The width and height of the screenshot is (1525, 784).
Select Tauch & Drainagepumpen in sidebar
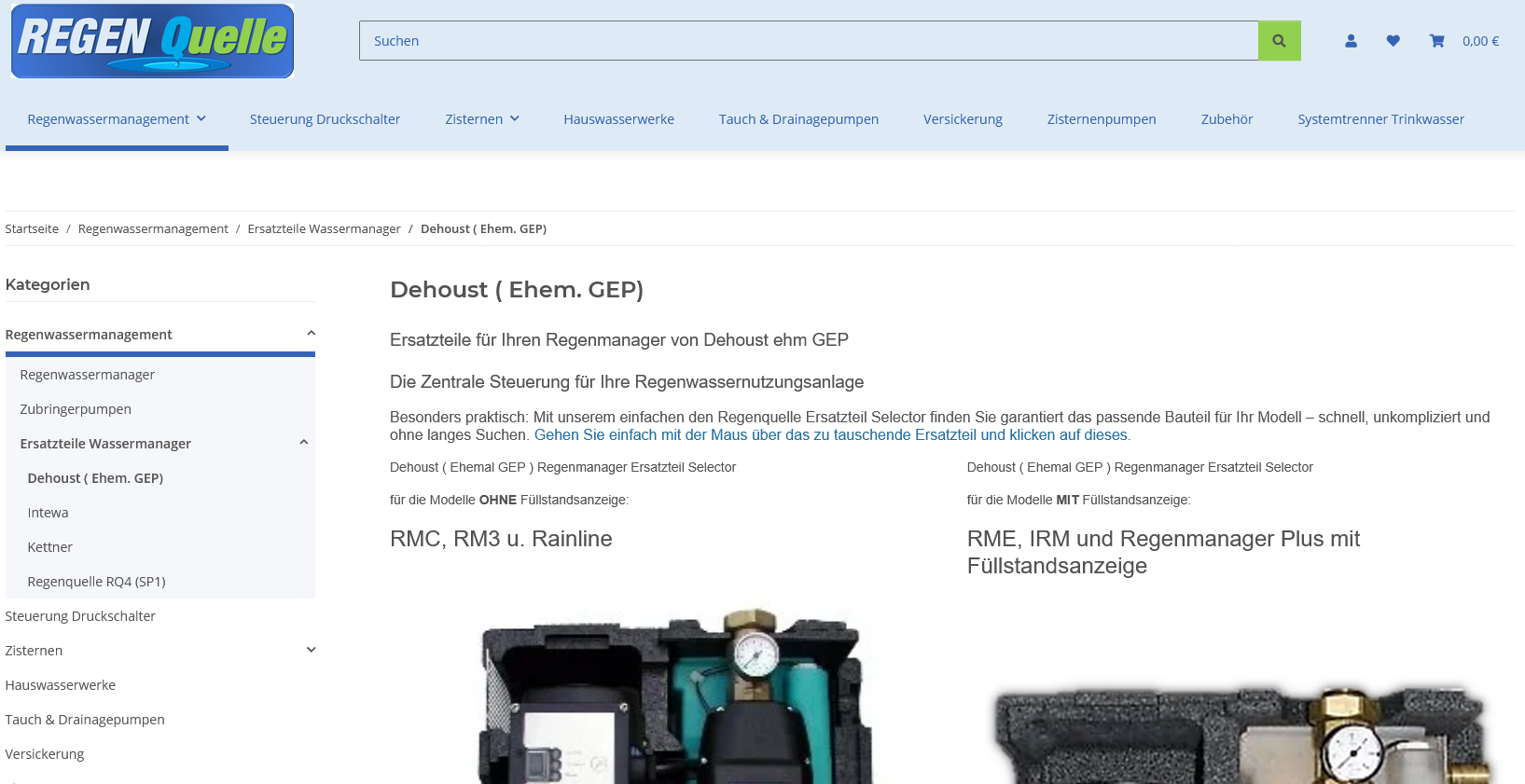point(85,720)
